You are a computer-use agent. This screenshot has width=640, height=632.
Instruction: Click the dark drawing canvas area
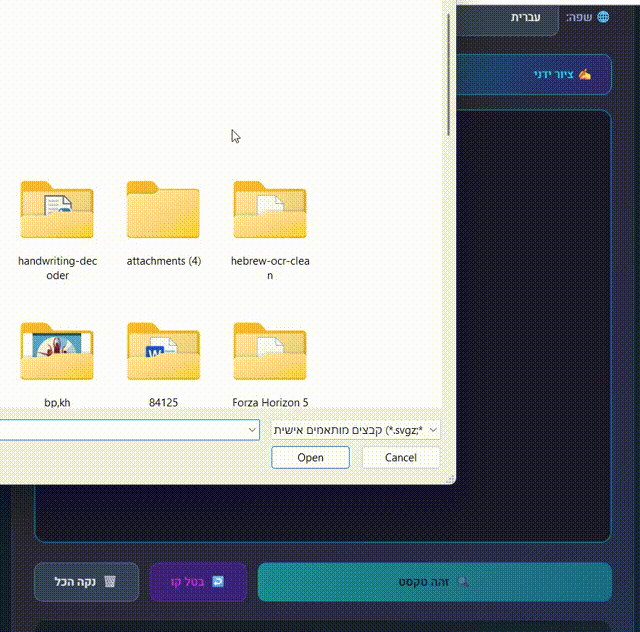530,320
